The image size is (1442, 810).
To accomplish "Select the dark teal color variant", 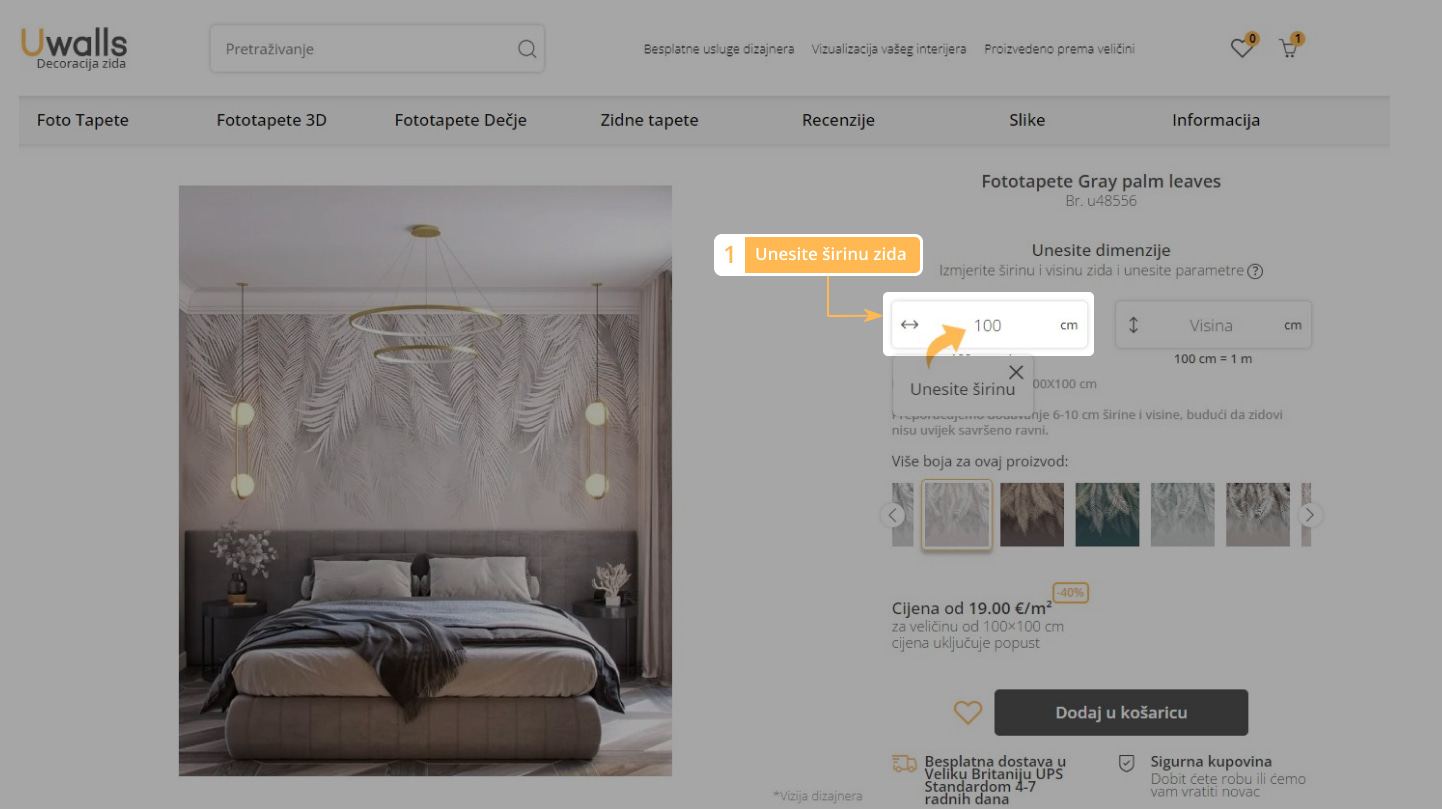I will [1107, 515].
